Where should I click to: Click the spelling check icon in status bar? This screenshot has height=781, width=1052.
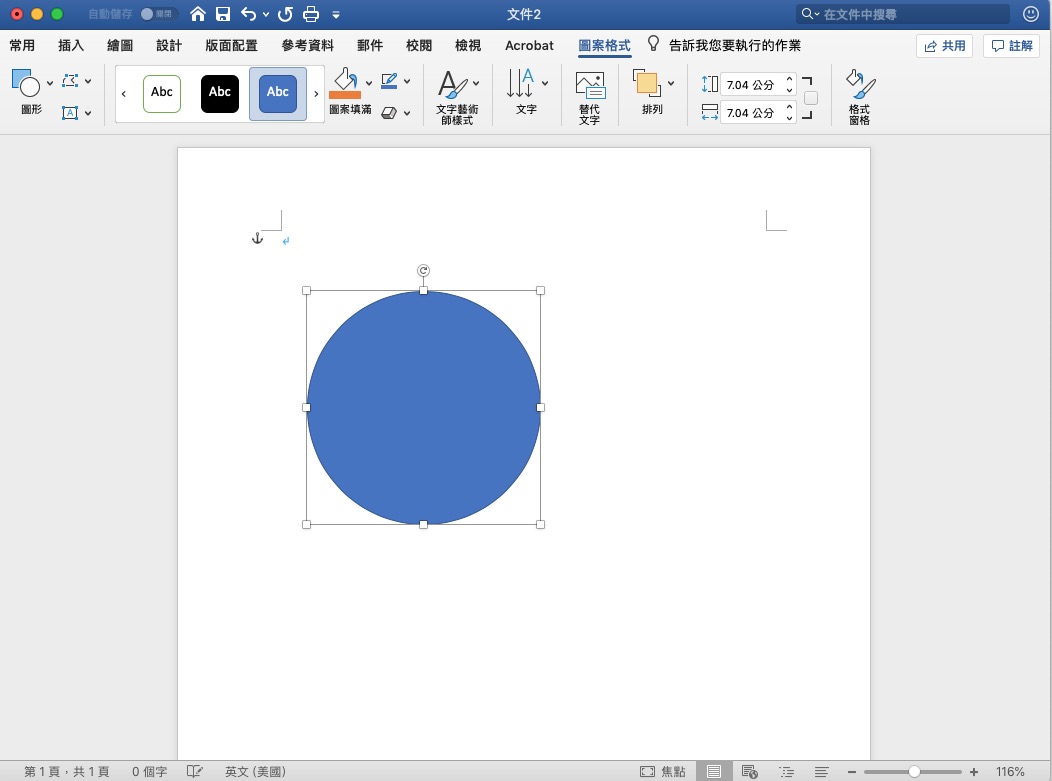tap(195, 772)
